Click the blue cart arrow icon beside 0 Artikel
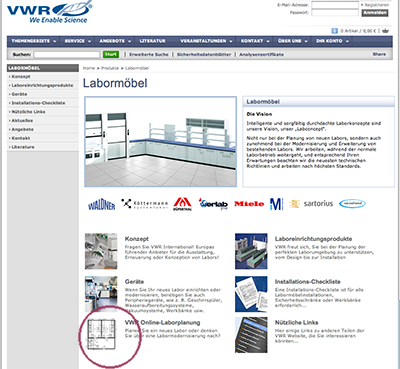This screenshot has height=369, width=400. (334, 31)
